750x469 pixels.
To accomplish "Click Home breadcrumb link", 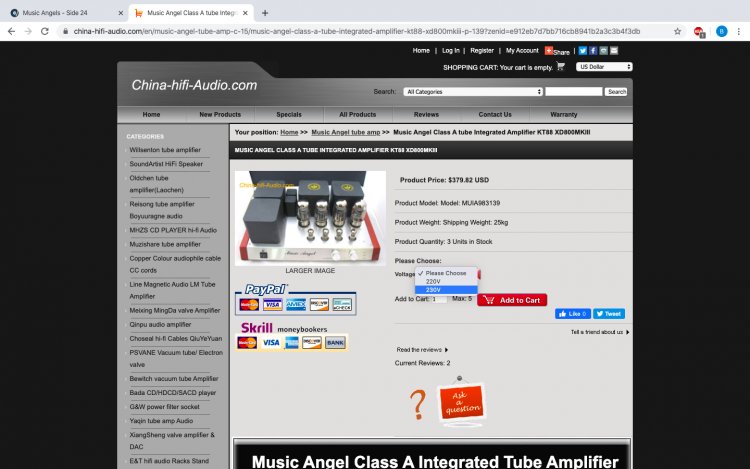I will 289,132.
